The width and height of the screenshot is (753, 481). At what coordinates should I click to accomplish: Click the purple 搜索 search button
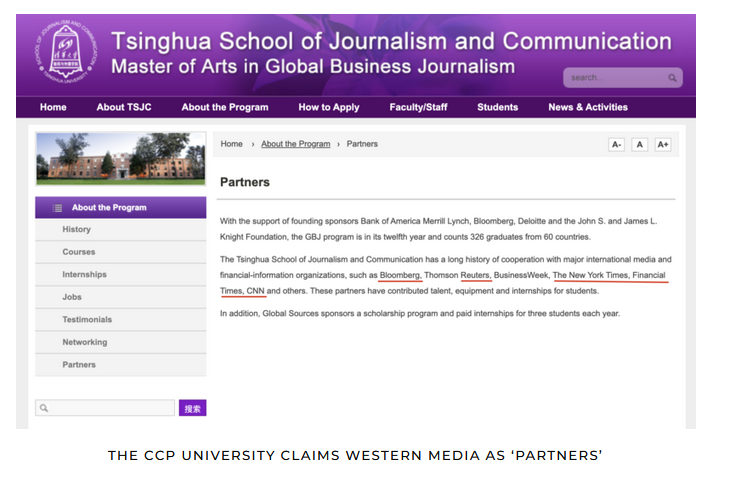[x=193, y=408]
